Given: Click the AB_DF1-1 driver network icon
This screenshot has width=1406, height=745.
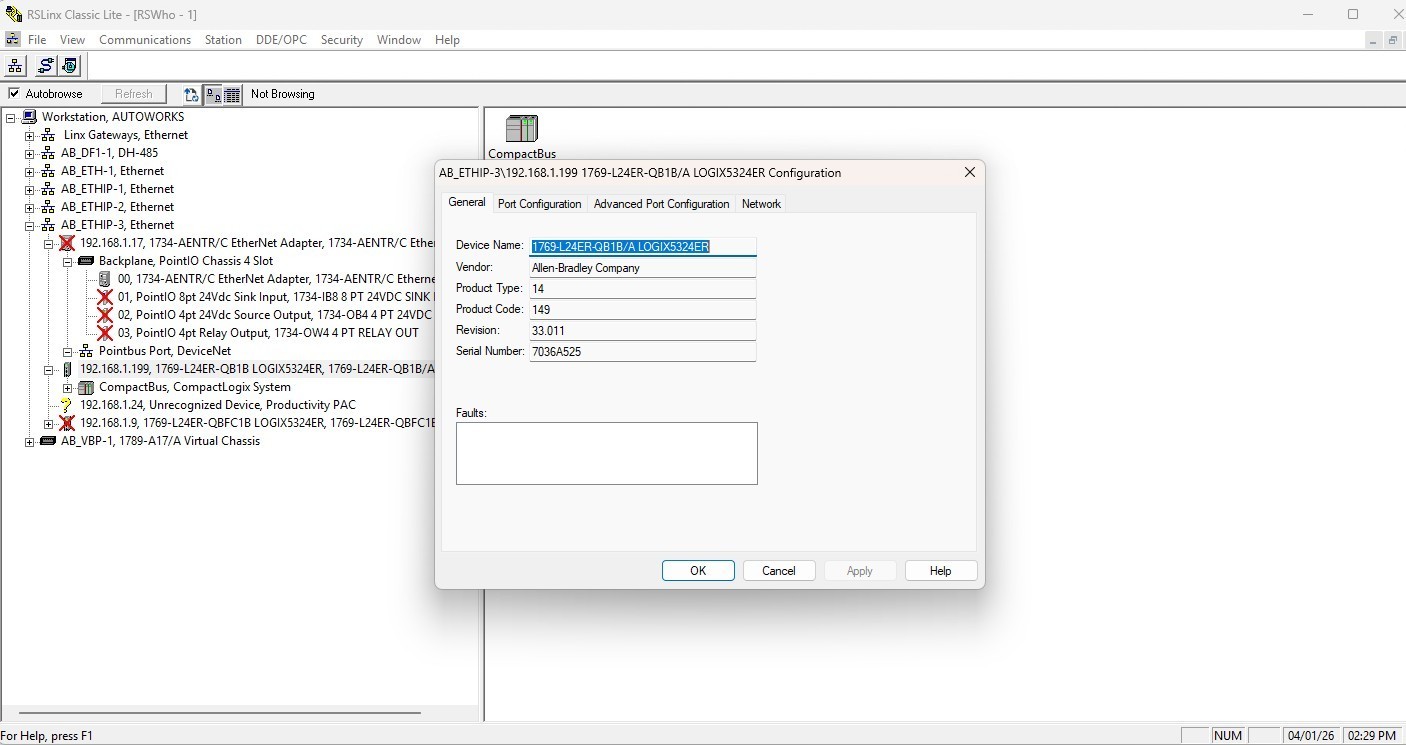Looking at the screenshot, I should pyautogui.click(x=48, y=153).
